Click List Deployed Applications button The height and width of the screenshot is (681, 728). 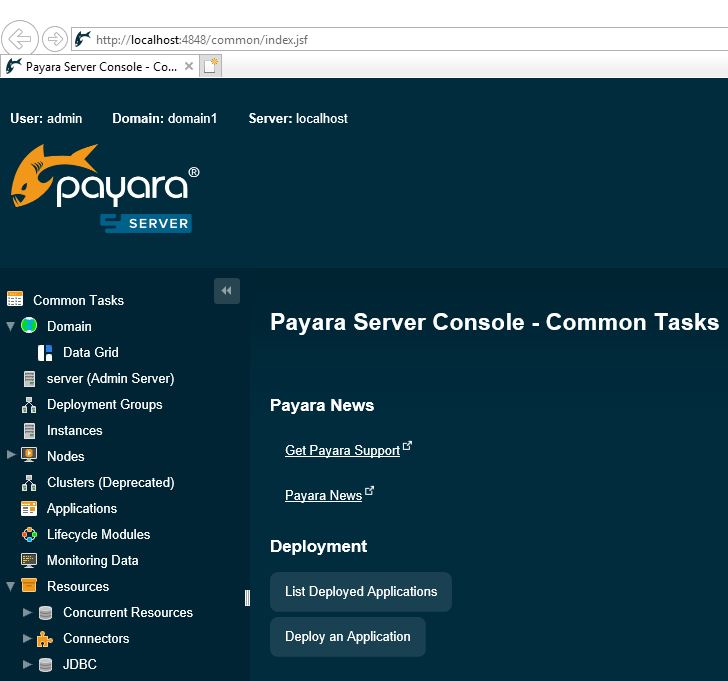click(361, 591)
